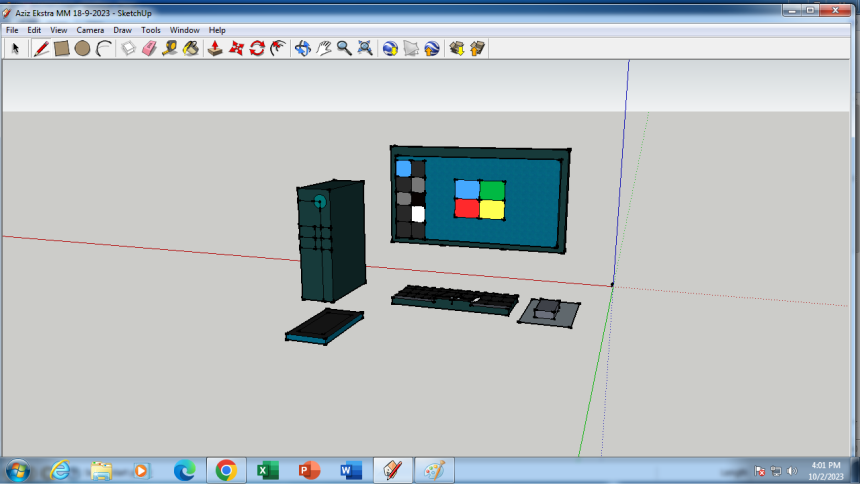The height and width of the screenshot is (489, 860).
Task: Activate the Tape Measure tool
Action: point(170,48)
